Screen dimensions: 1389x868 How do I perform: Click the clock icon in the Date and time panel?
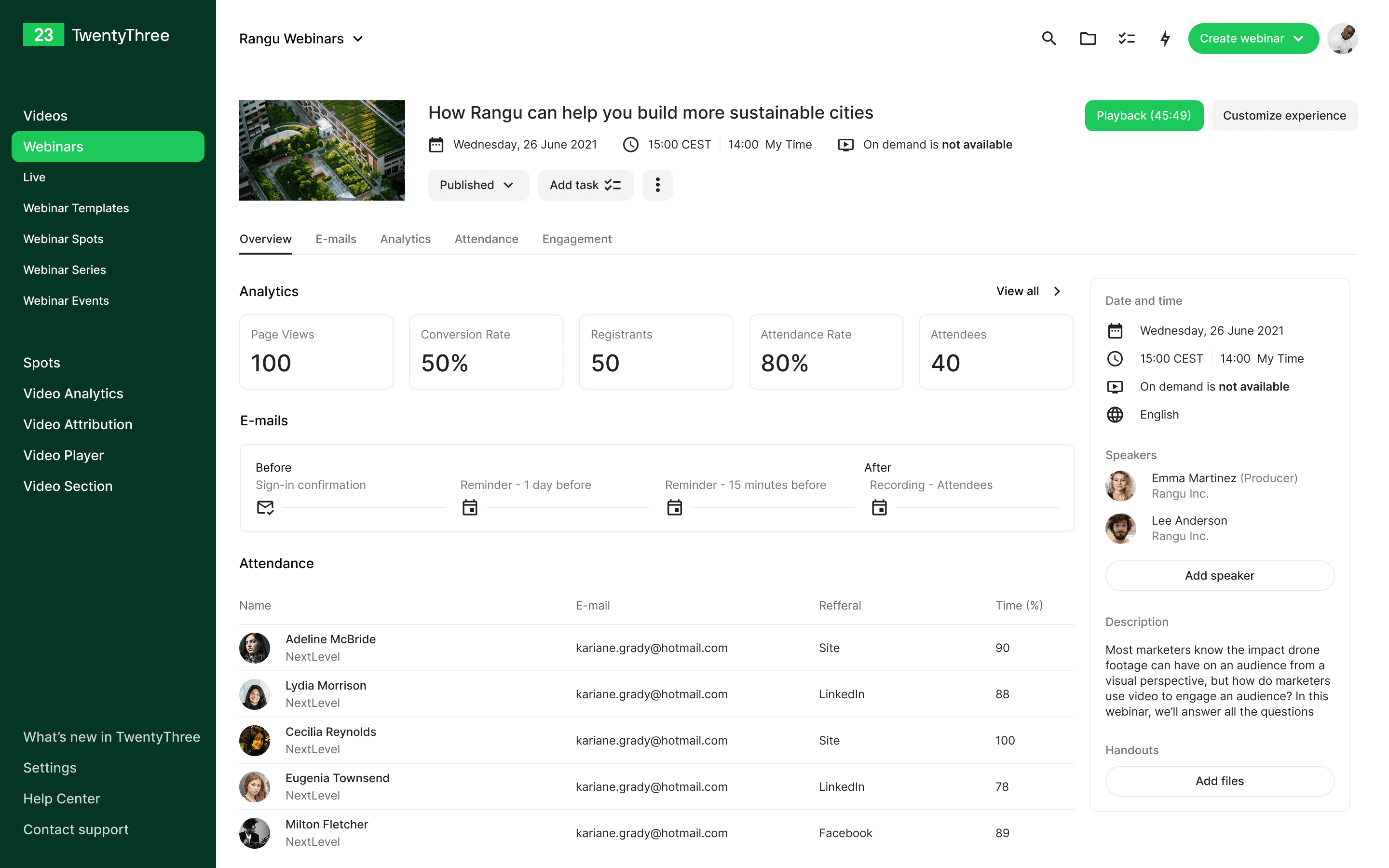click(1115, 359)
